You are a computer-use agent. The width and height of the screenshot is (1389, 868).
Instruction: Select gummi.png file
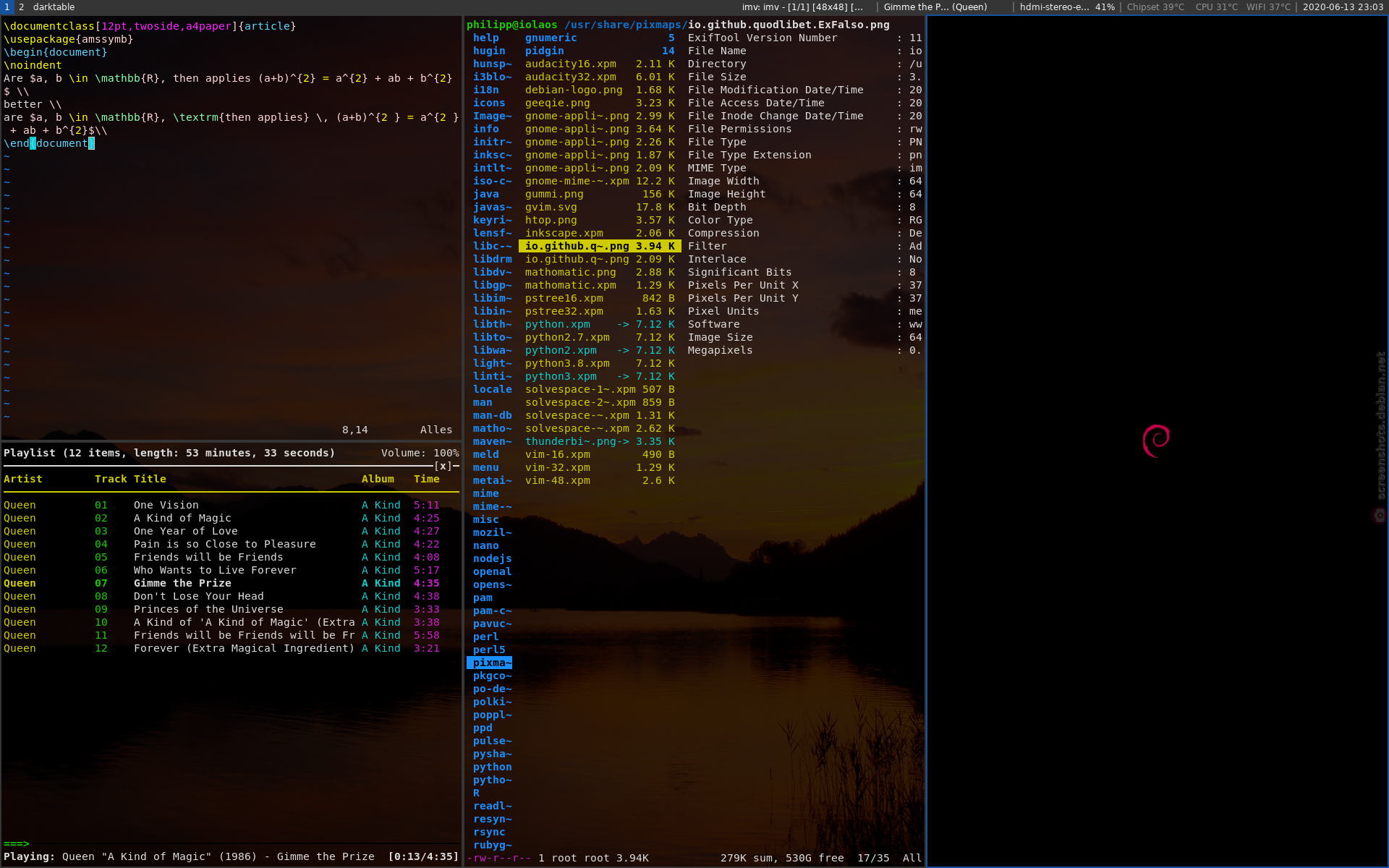[x=600, y=194]
